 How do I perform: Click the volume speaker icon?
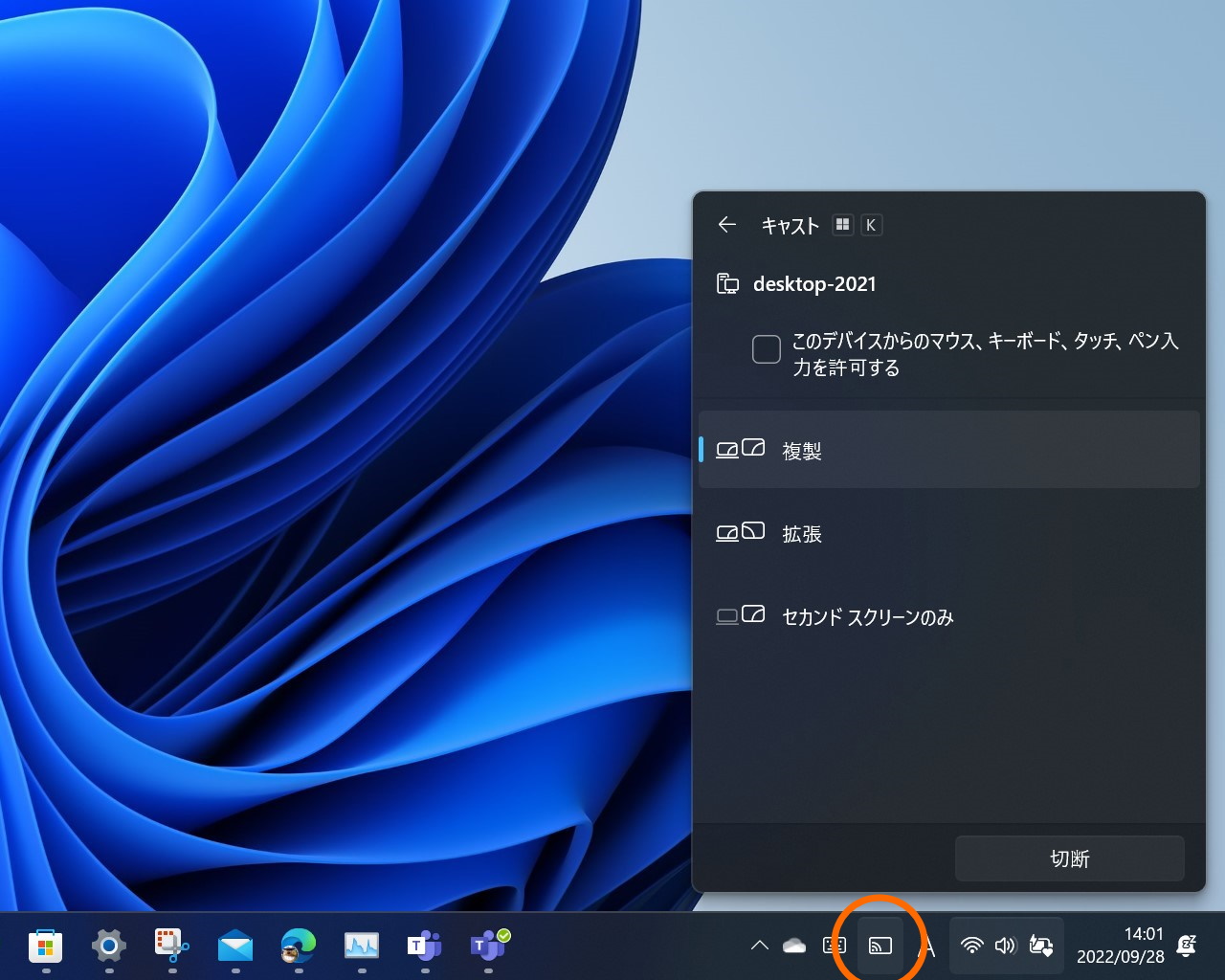pos(1005,946)
